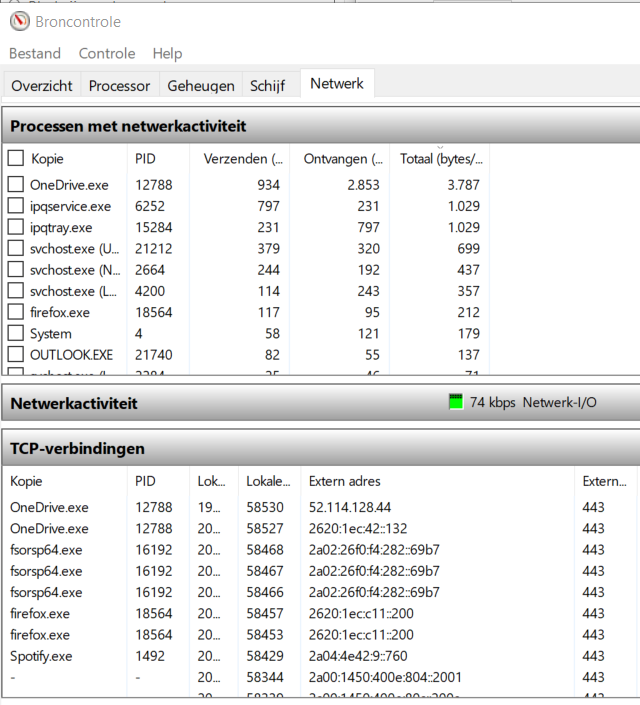Sort TCP connections by Kopie column header
The width and height of the screenshot is (640, 705).
(65, 481)
